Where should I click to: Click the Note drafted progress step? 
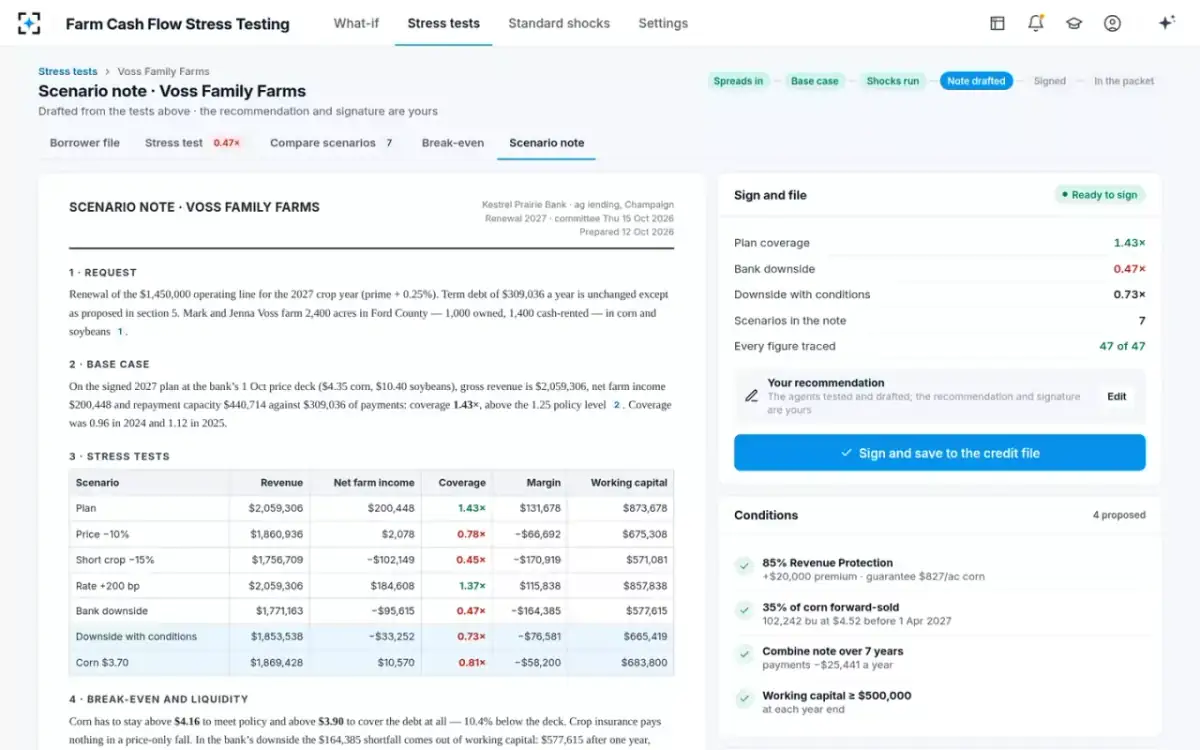pos(976,81)
